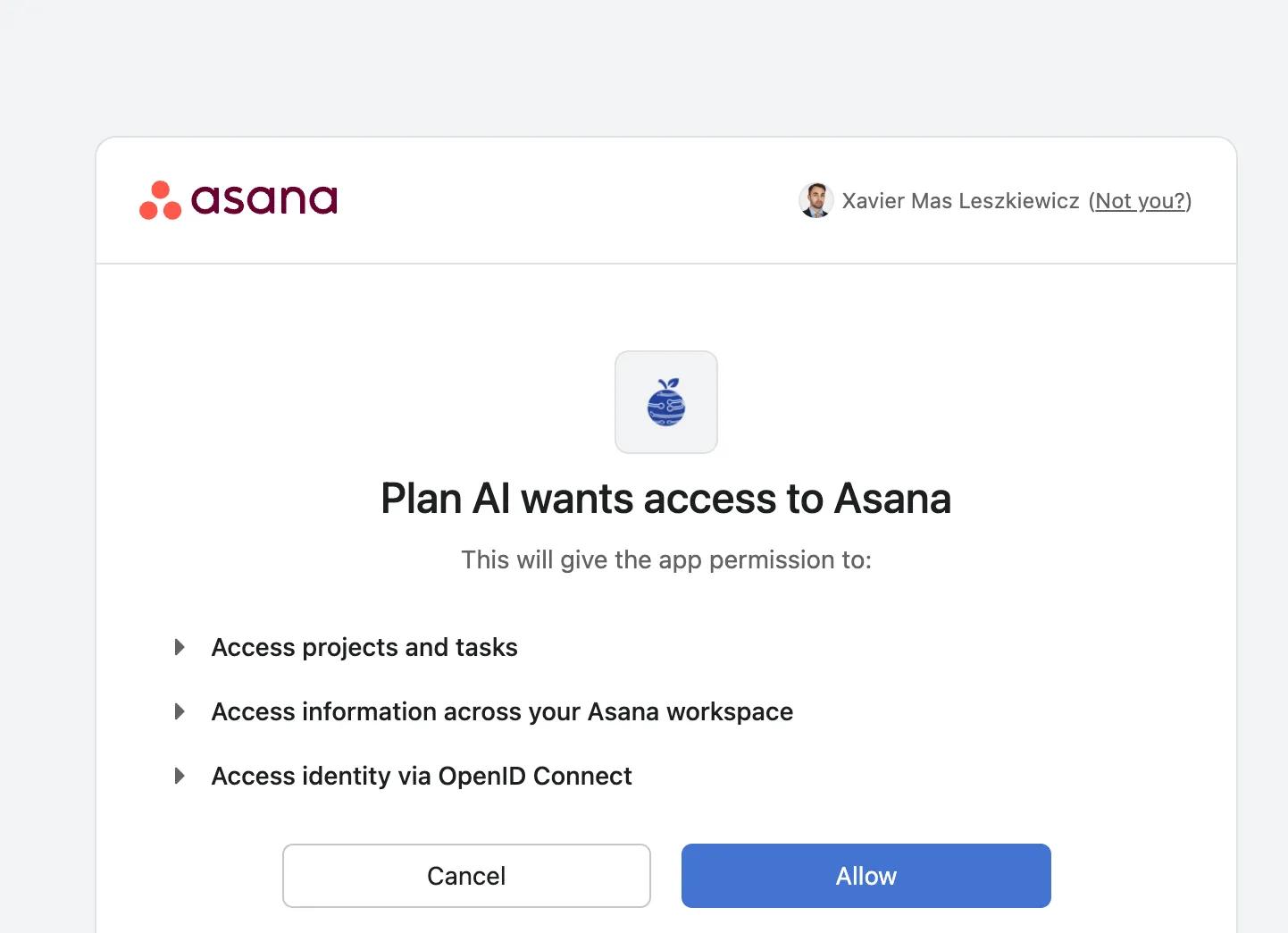Viewport: 1288px width, 933px height.
Task: Click 'Access identity via OpenID Connect' label
Action: pos(422,776)
